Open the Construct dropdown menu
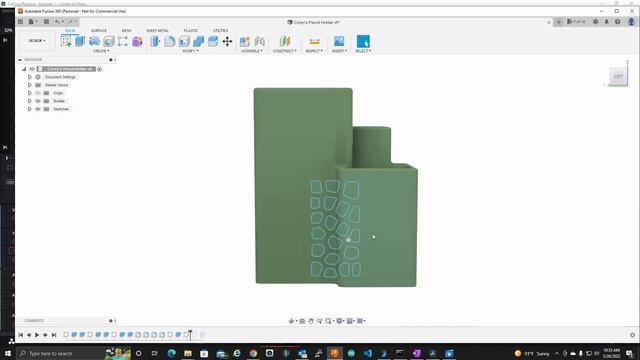The height and width of the screenshot is (360, 640). pyautogui.click(x=284, y=51)
